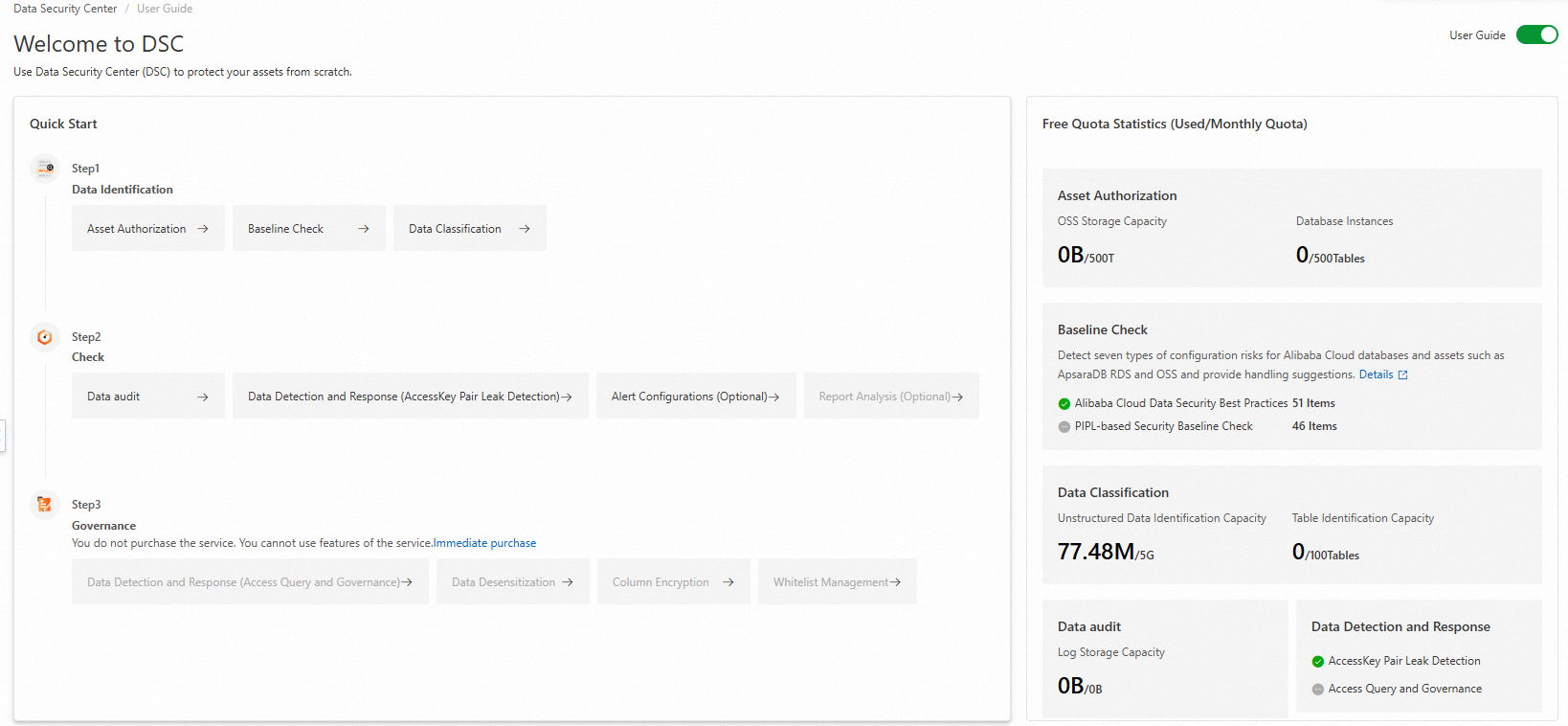Open the Data Classification step button
The width and height of the screenshot is (1568, 726).
[470, 228]
